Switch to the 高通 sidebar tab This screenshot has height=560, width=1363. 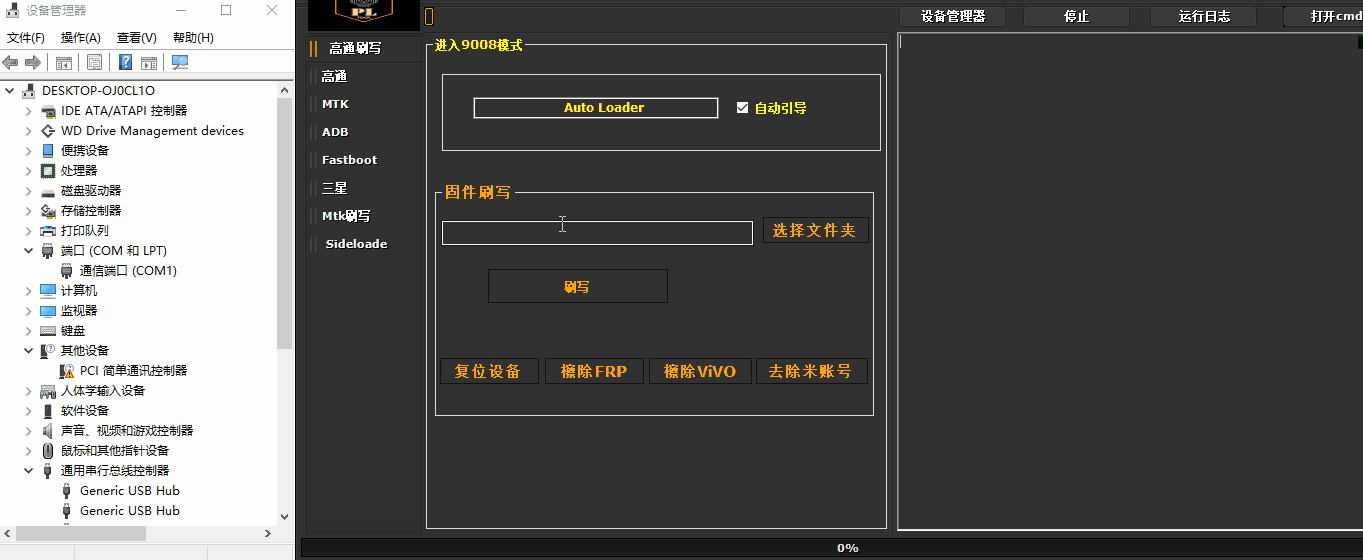(x=364, y=76)
